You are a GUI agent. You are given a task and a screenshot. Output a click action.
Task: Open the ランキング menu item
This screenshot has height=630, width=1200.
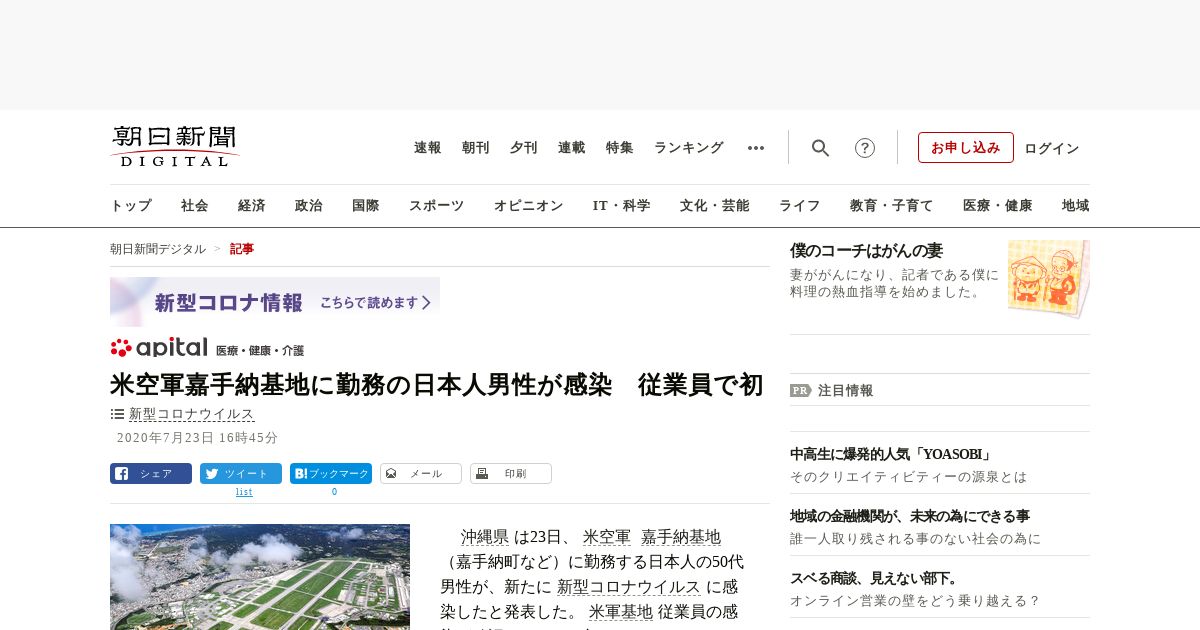click(x=689, y=148)
